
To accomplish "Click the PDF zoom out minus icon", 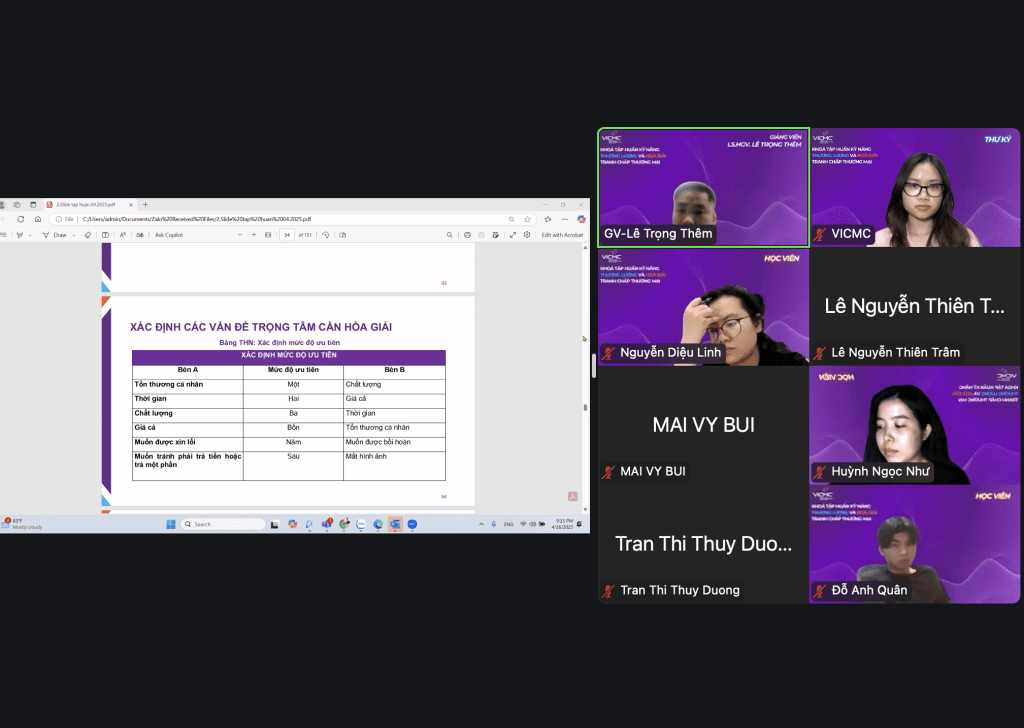I will 239,235.
